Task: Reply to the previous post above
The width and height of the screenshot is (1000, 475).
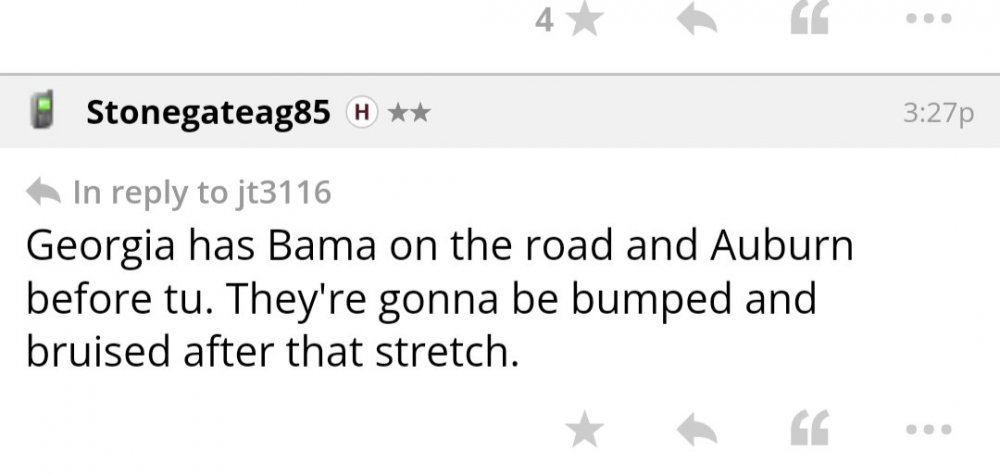Action: point(697,22)
